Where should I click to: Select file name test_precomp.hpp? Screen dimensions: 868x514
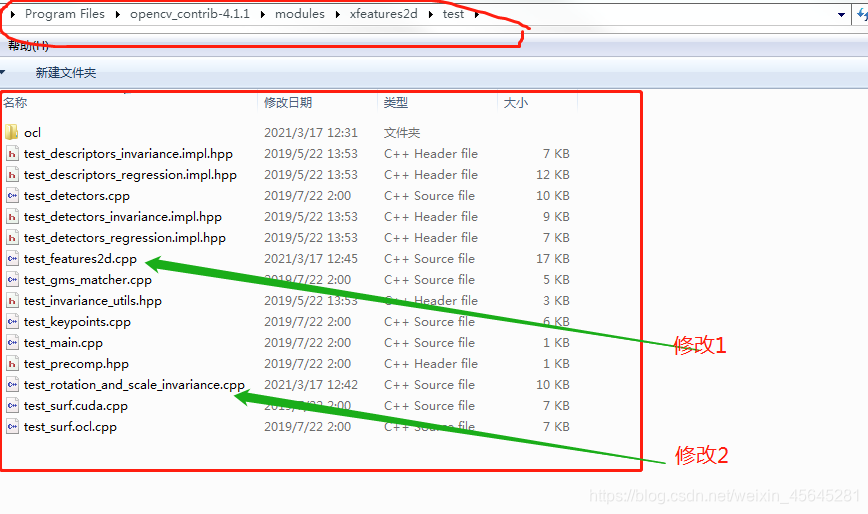76,364
